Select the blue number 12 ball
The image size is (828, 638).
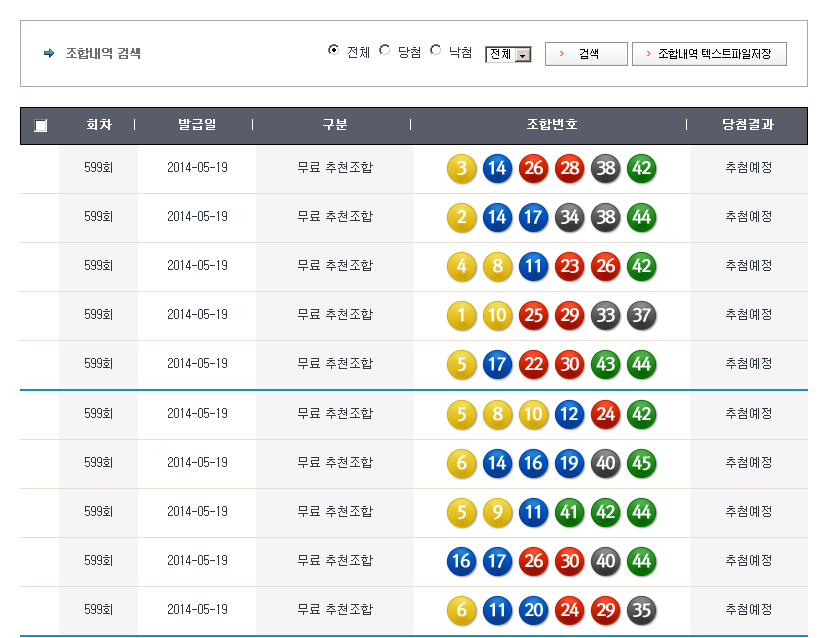click(x=569, y=414)
